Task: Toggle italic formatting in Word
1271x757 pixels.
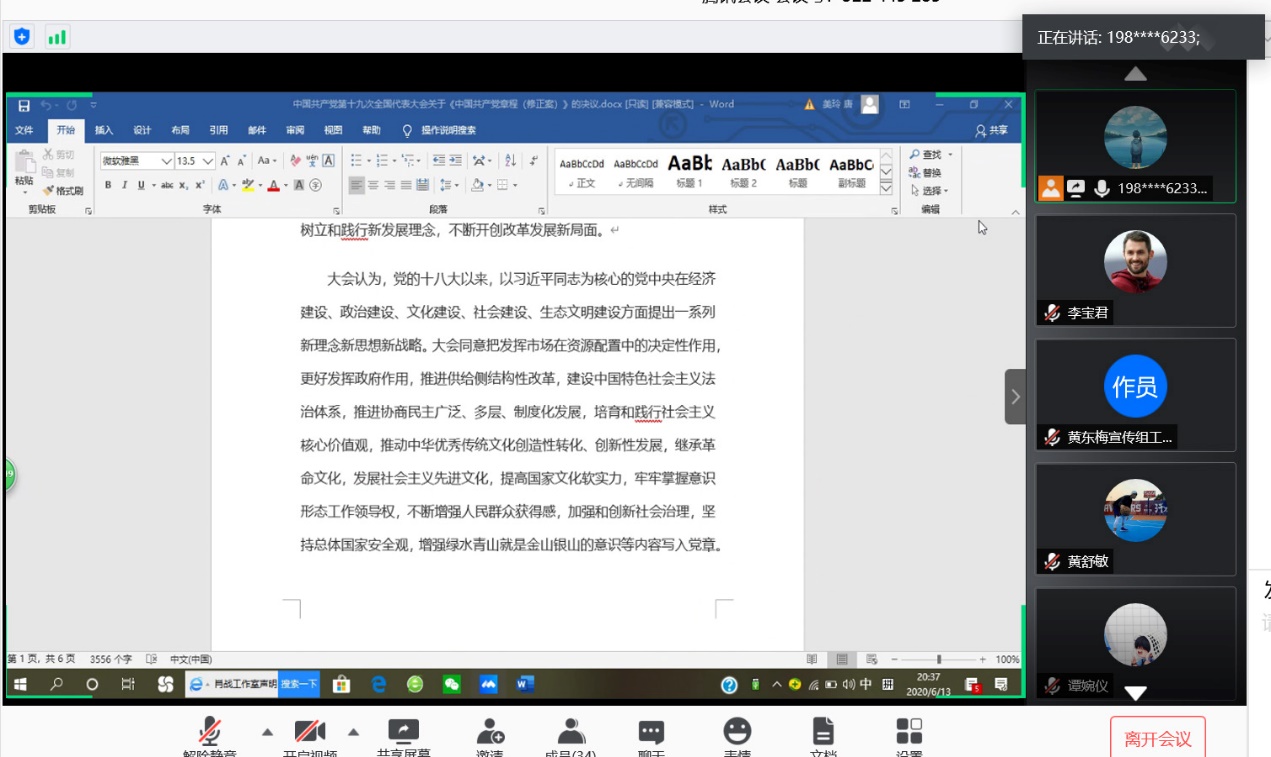Action: click(x=124, y=185)
